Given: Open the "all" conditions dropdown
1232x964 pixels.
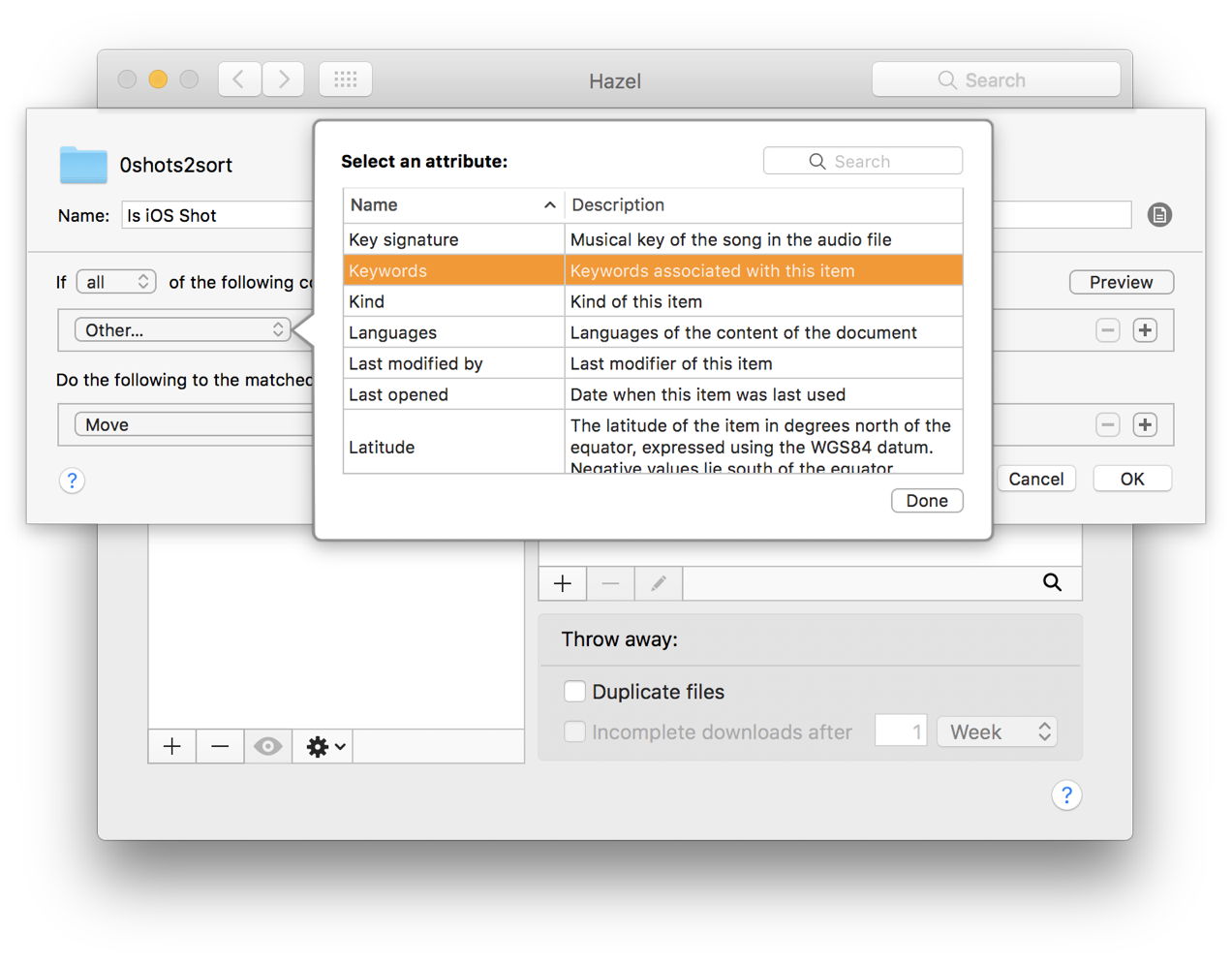Looking at the screenshot, I should pyautogui.click(x=115, y=281).
